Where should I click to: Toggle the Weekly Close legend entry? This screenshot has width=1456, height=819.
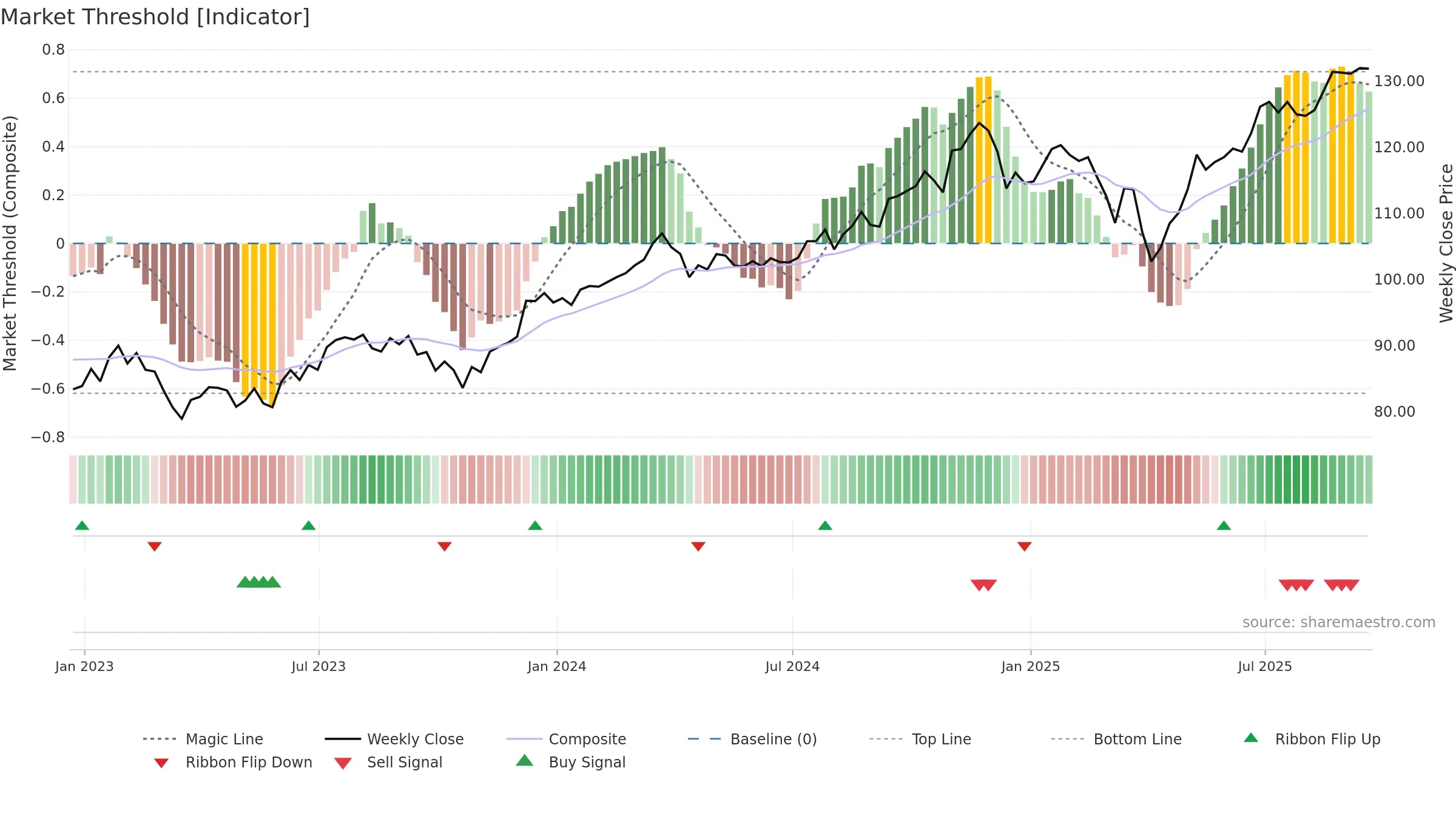(394, 739)
